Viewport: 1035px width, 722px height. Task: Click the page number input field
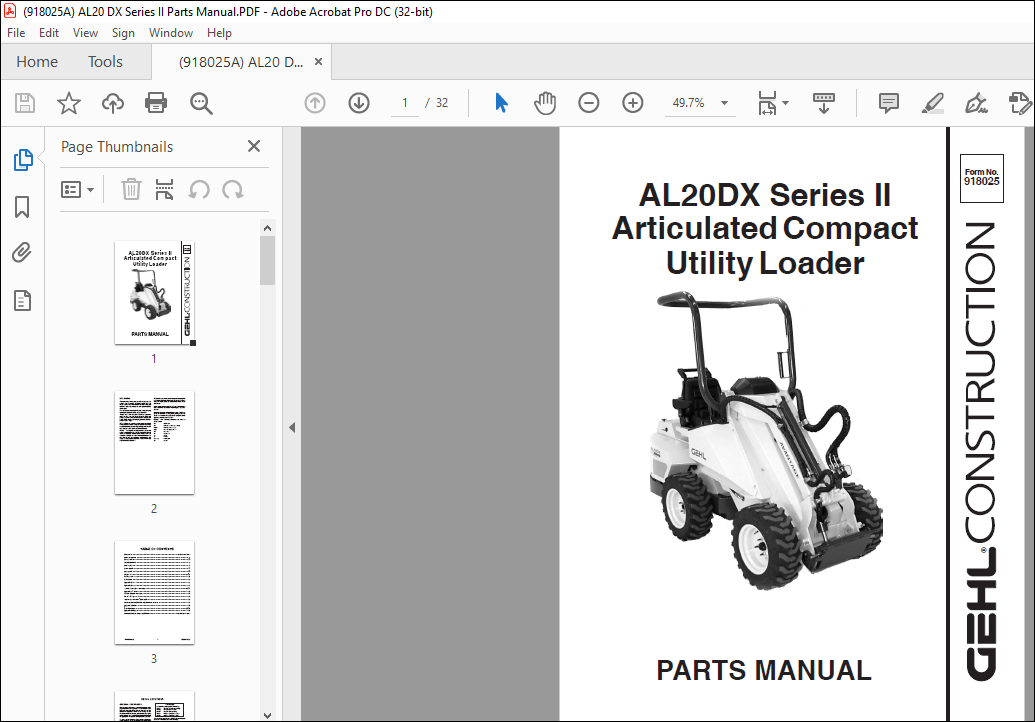coord(405,103)
